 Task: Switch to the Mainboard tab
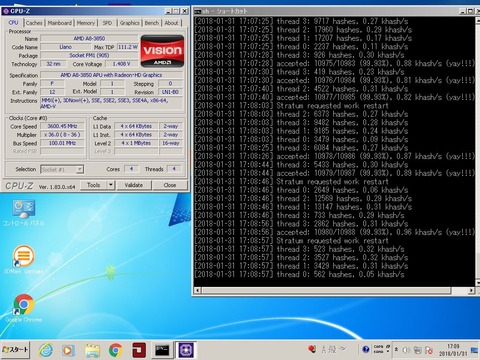[x=60, y=23]
